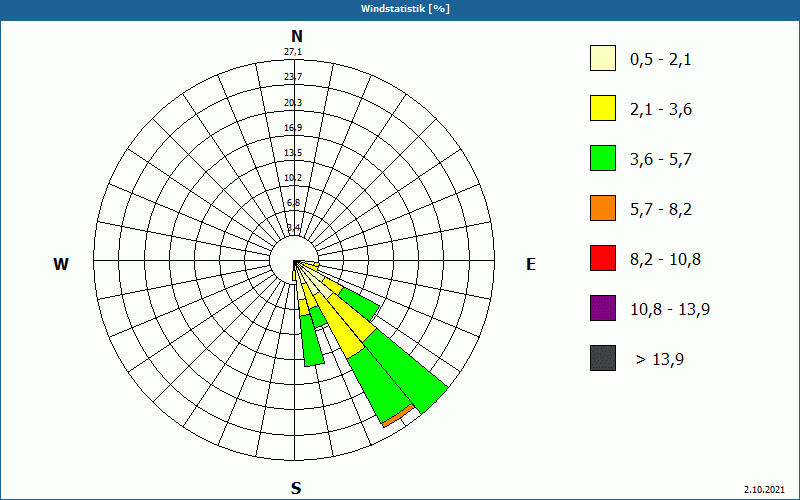Click the N compass label
This screenshot has width=800, height=500.
point(296,36)
